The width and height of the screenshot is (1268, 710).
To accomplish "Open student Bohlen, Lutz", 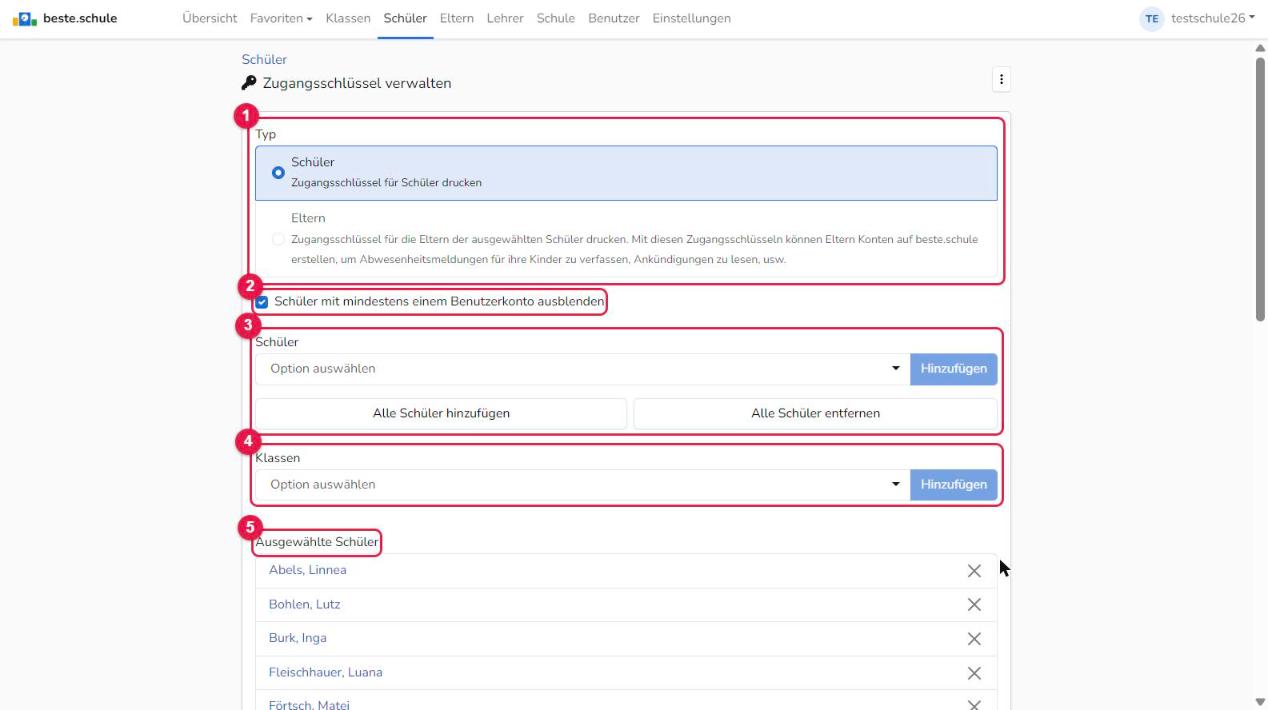I will [x=305, y=604].
